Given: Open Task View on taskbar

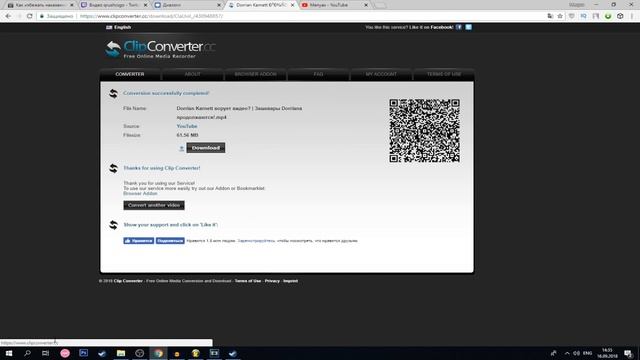Looking at the screenshot, I should (x=45, y=353).
